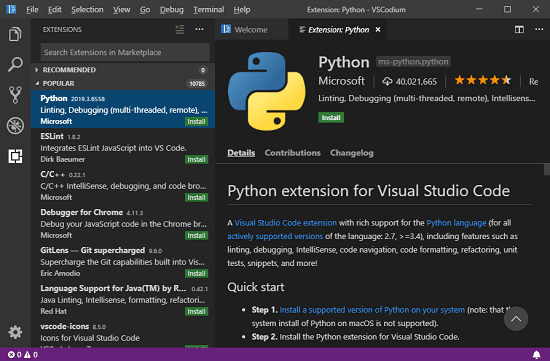The image size is (550, 361).
Task: Click the scroll-to-top round button
Action: tap(516, 319)
